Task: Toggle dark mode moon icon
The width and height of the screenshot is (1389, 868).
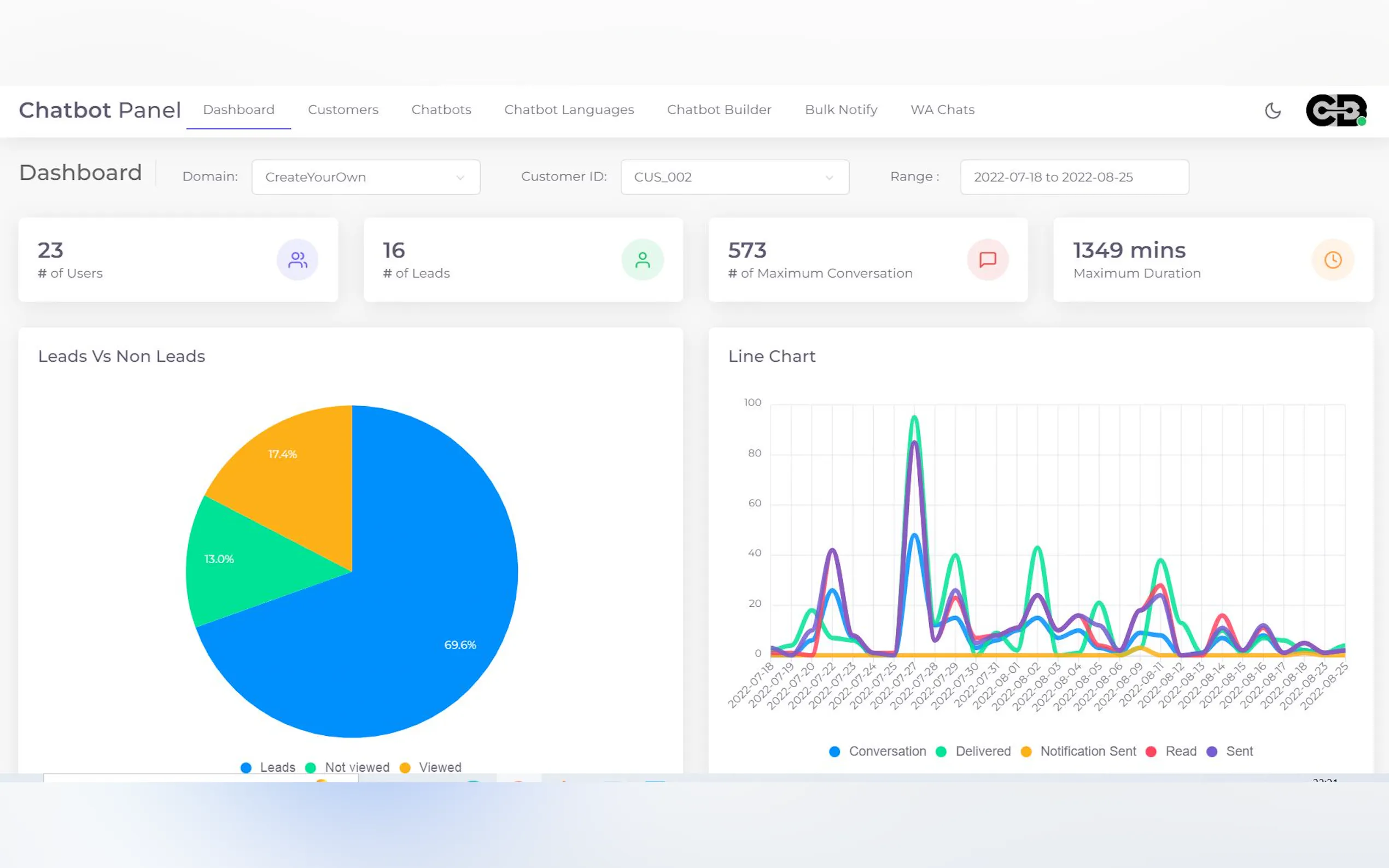Action: pos(1273,110)
